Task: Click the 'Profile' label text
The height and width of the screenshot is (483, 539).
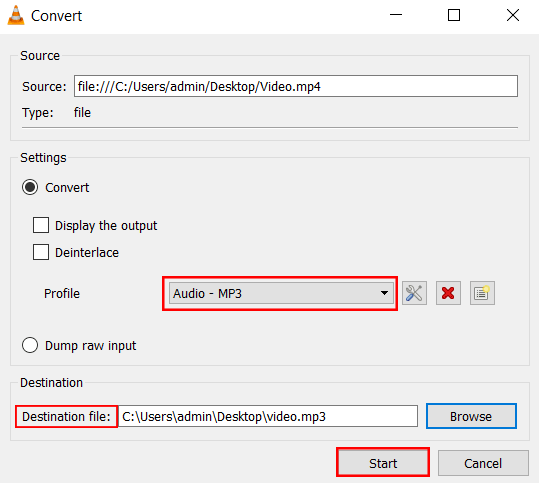Action: pyautogui.click(x=62, y=294)
